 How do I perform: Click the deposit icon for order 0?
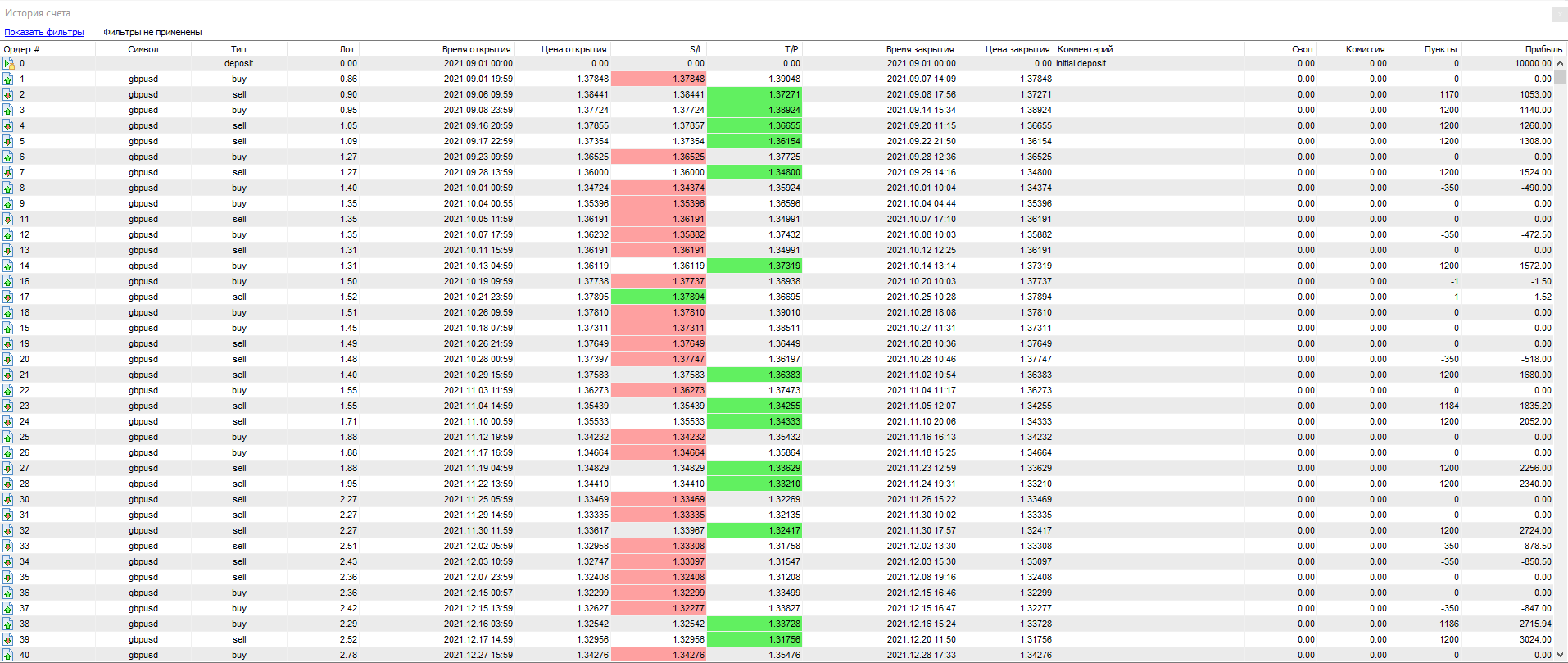[8, 63]
